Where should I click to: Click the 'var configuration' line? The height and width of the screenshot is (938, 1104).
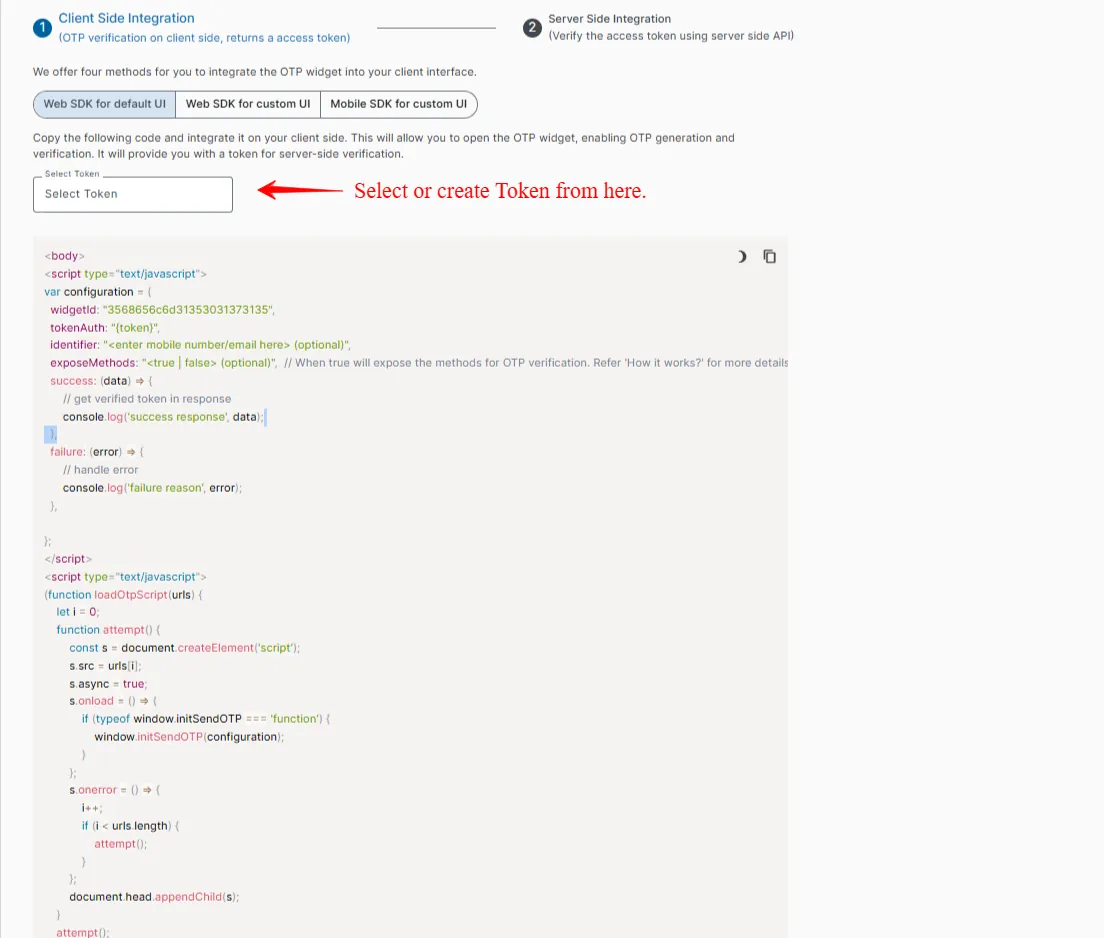[98, 292]
